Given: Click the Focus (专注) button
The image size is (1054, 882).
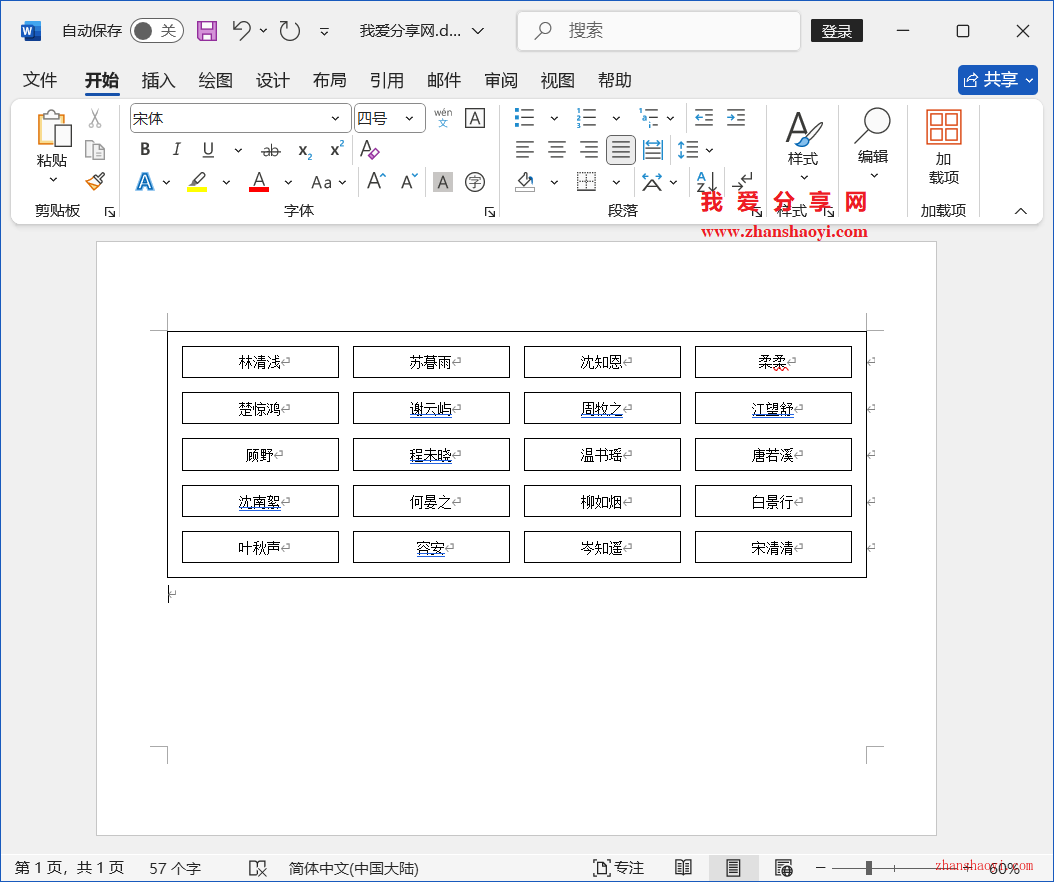Looking at the screenshot, I should coord(618,868).
